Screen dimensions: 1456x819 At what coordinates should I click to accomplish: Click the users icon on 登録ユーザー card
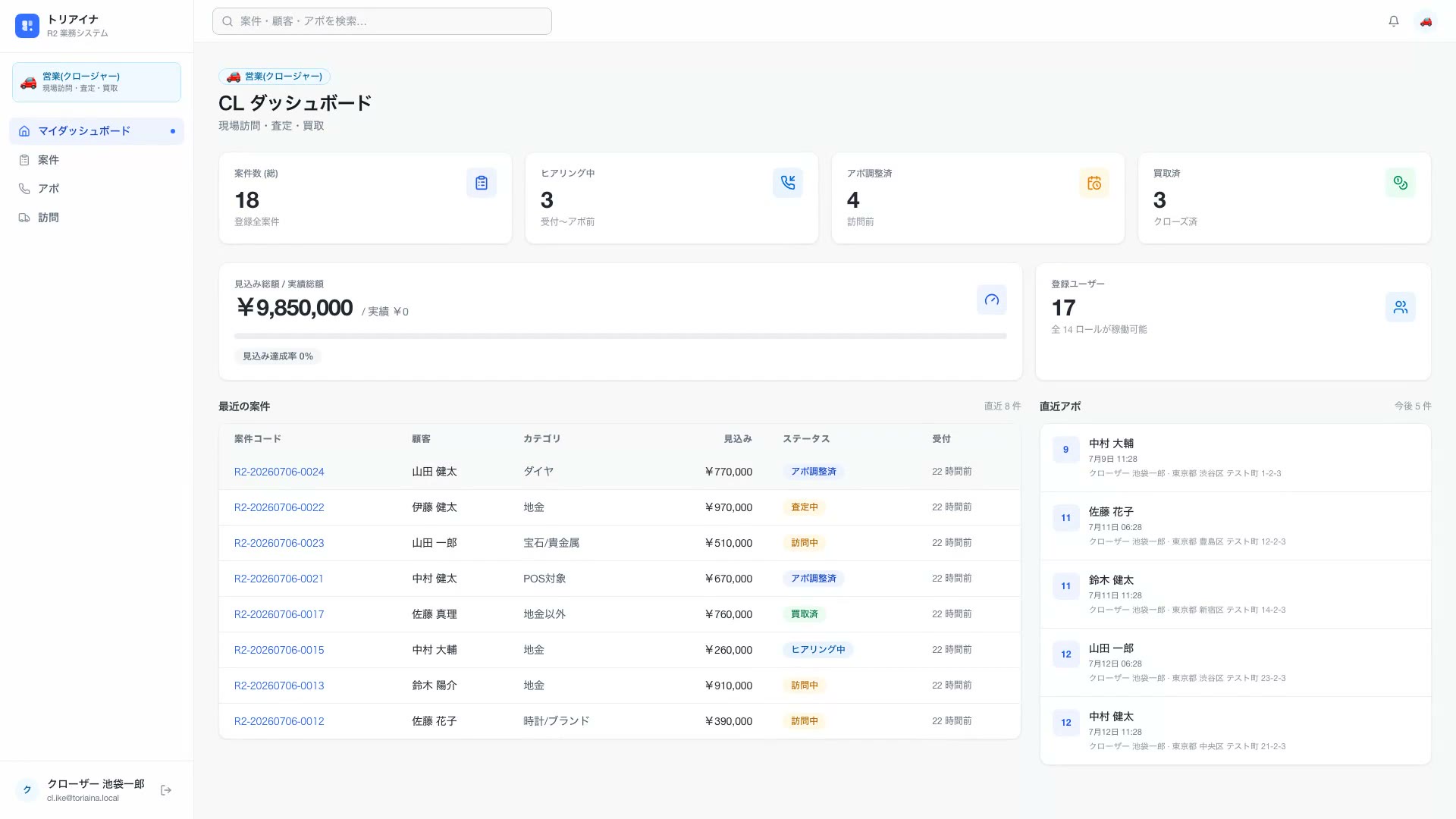click(1401, 307)
